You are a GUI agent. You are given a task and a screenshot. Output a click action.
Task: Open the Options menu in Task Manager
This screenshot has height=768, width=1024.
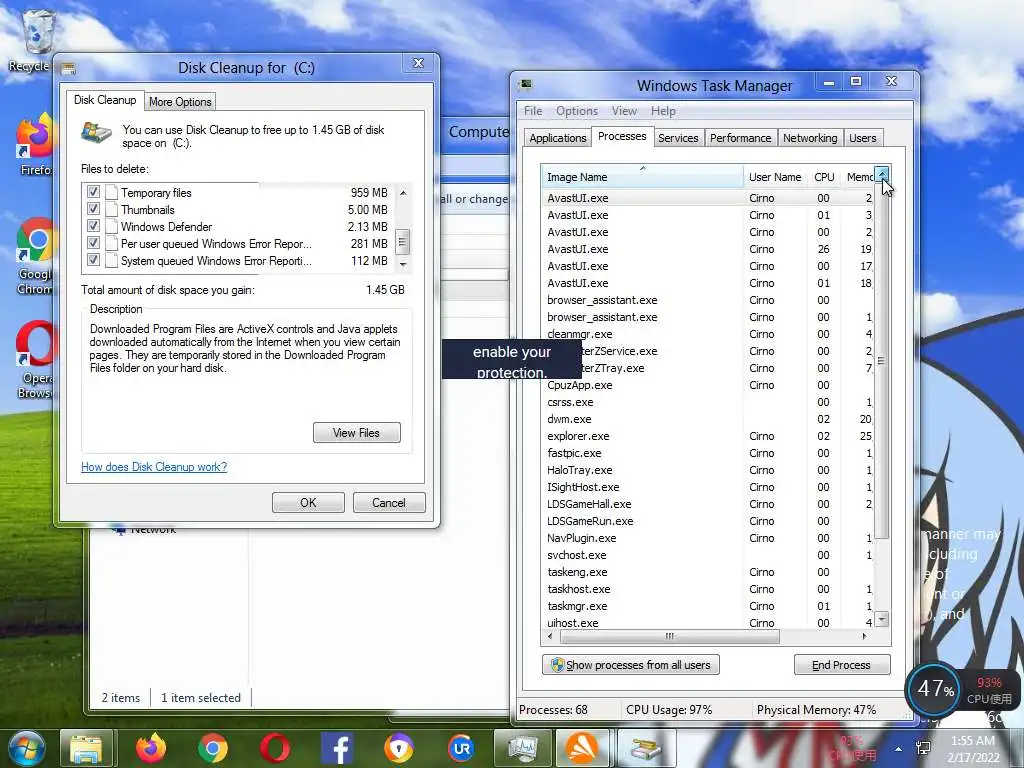point(577,111)
